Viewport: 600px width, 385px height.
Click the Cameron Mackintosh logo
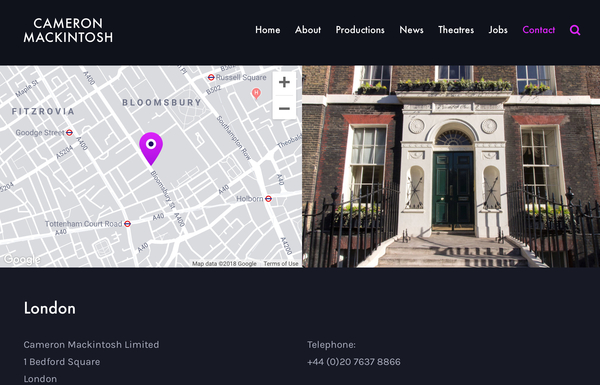coord(68,30)
